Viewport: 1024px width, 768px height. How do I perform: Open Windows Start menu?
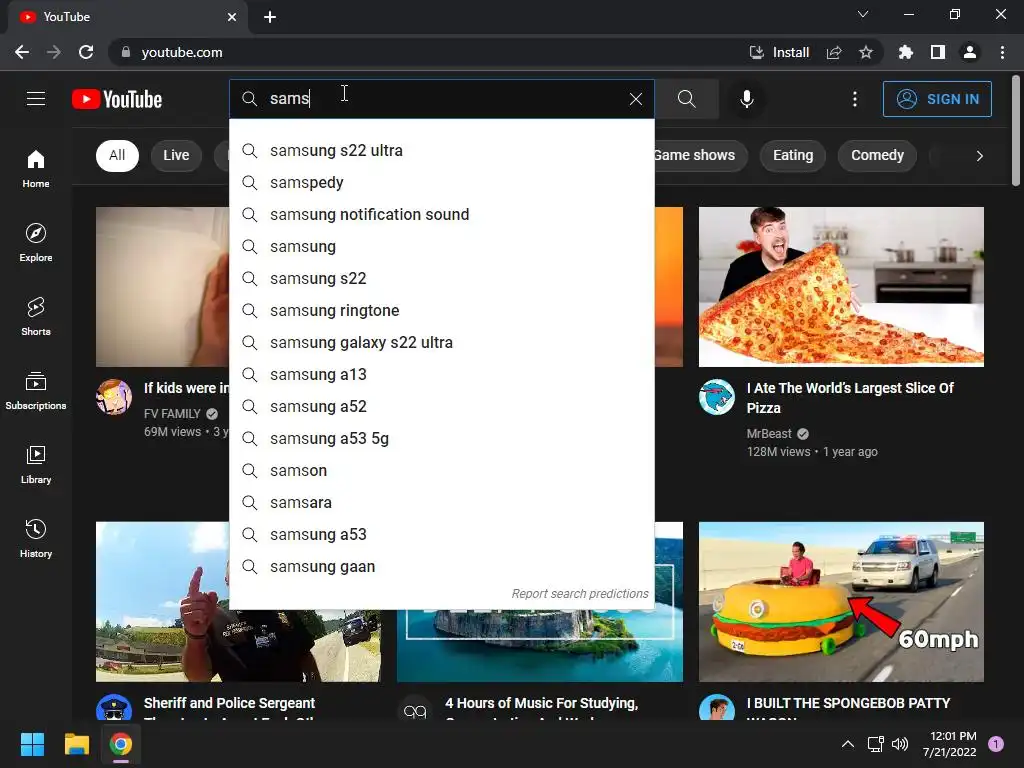[32, 744]
